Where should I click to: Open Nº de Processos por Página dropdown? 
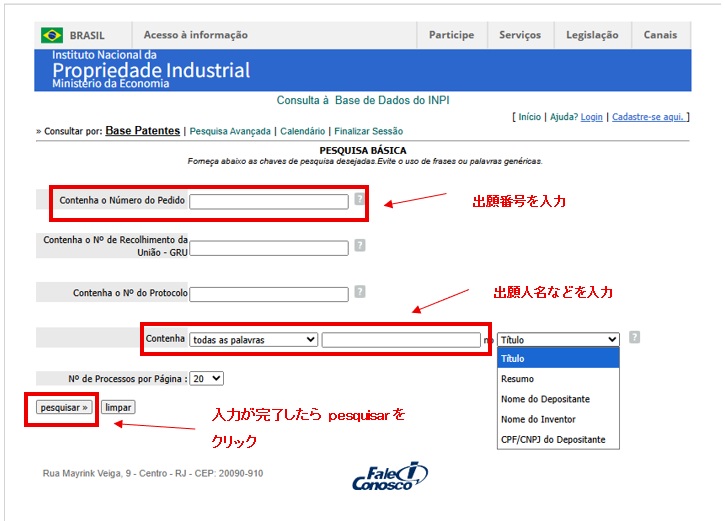click(207, 379)
